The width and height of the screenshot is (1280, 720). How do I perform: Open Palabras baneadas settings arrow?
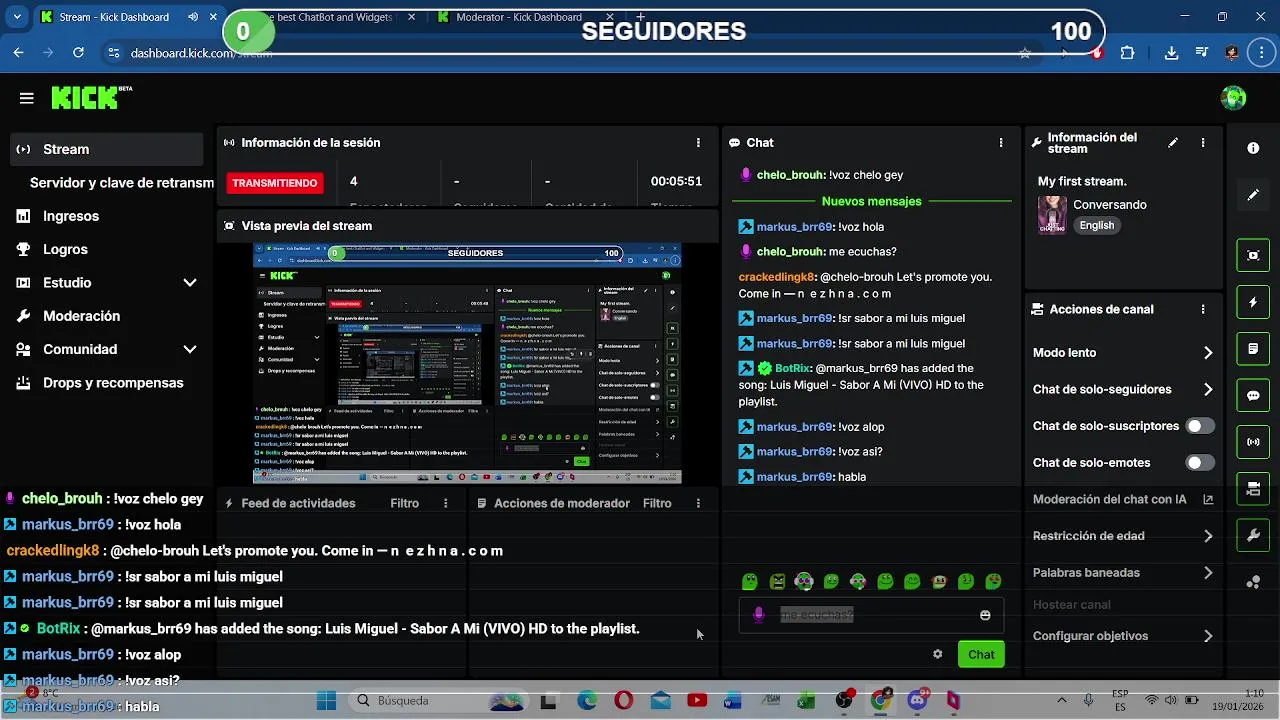pyautogui.click(x=1208, y=573)
